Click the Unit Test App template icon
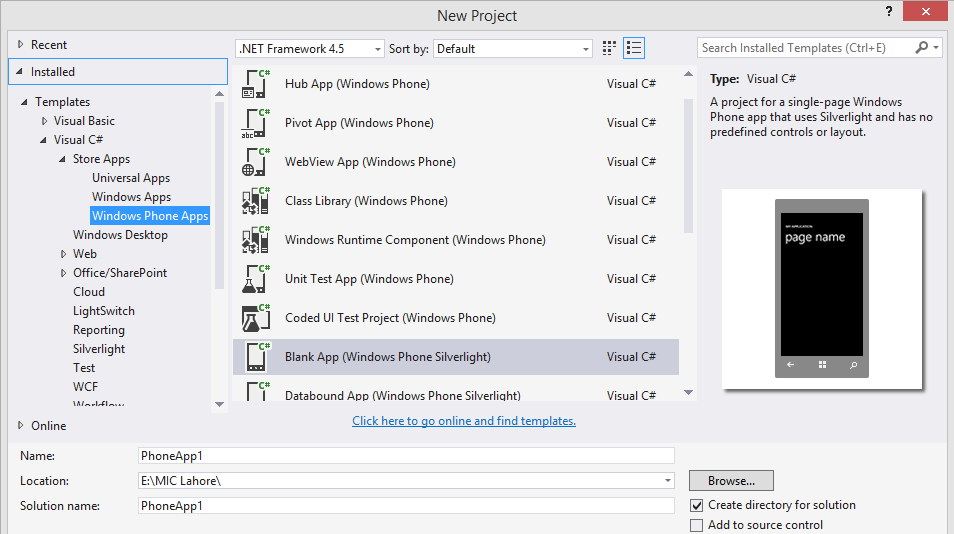The image size is (954, 534). pyautogui.click(x=256, y=279)
